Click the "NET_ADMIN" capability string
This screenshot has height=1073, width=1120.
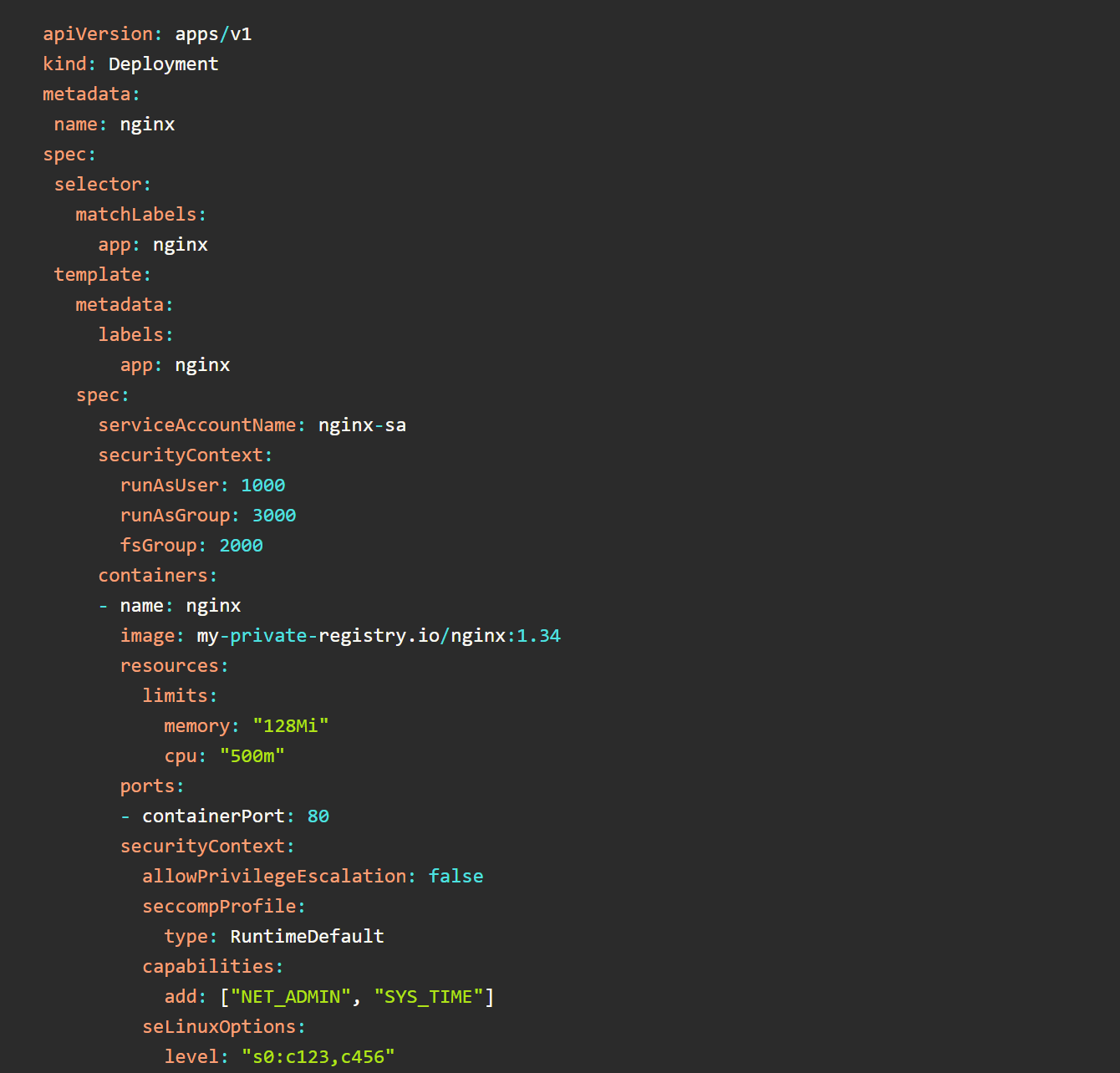tap(290, 997)
